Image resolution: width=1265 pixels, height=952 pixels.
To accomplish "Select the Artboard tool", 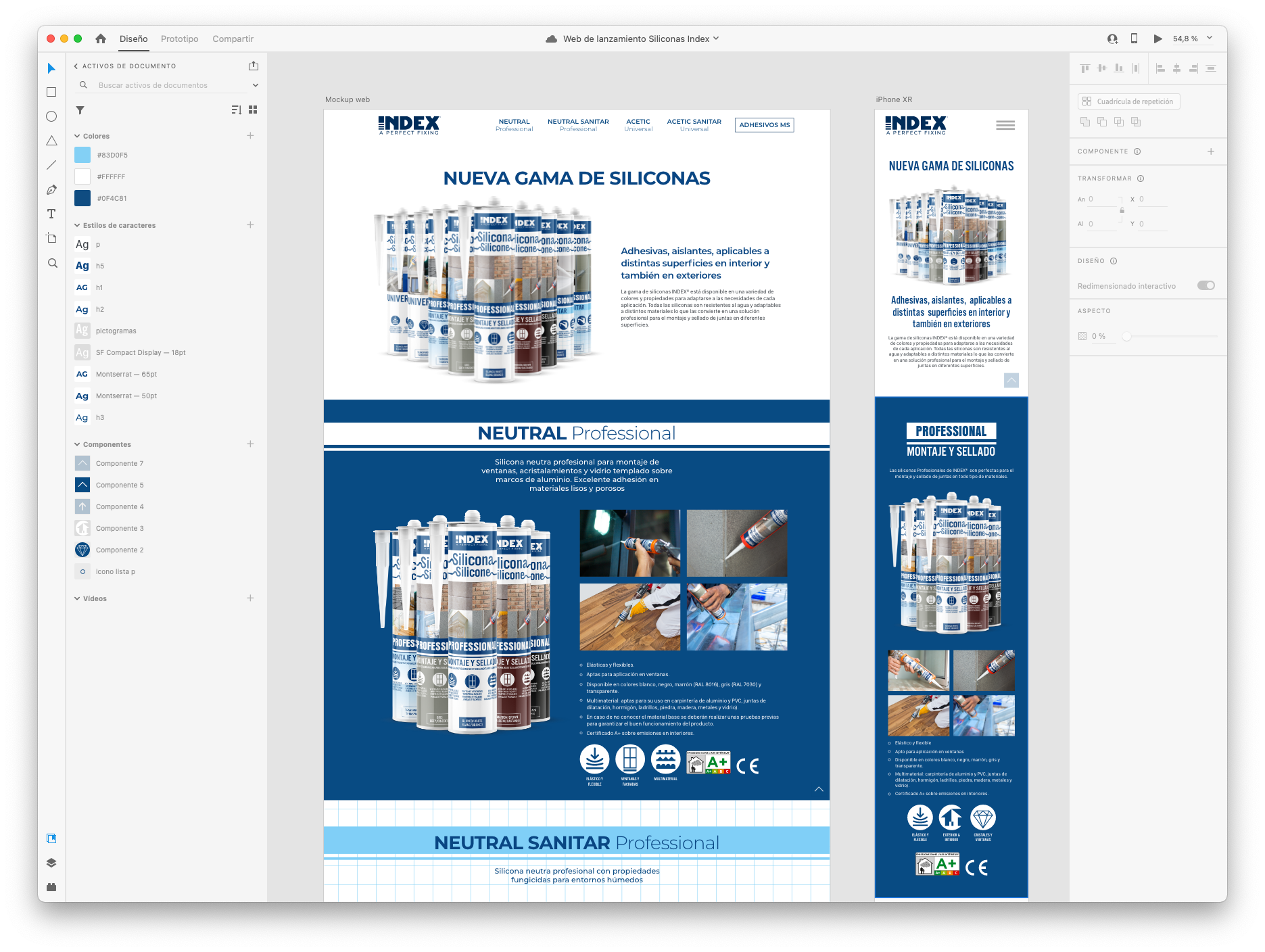I will [x=51, y=238].
